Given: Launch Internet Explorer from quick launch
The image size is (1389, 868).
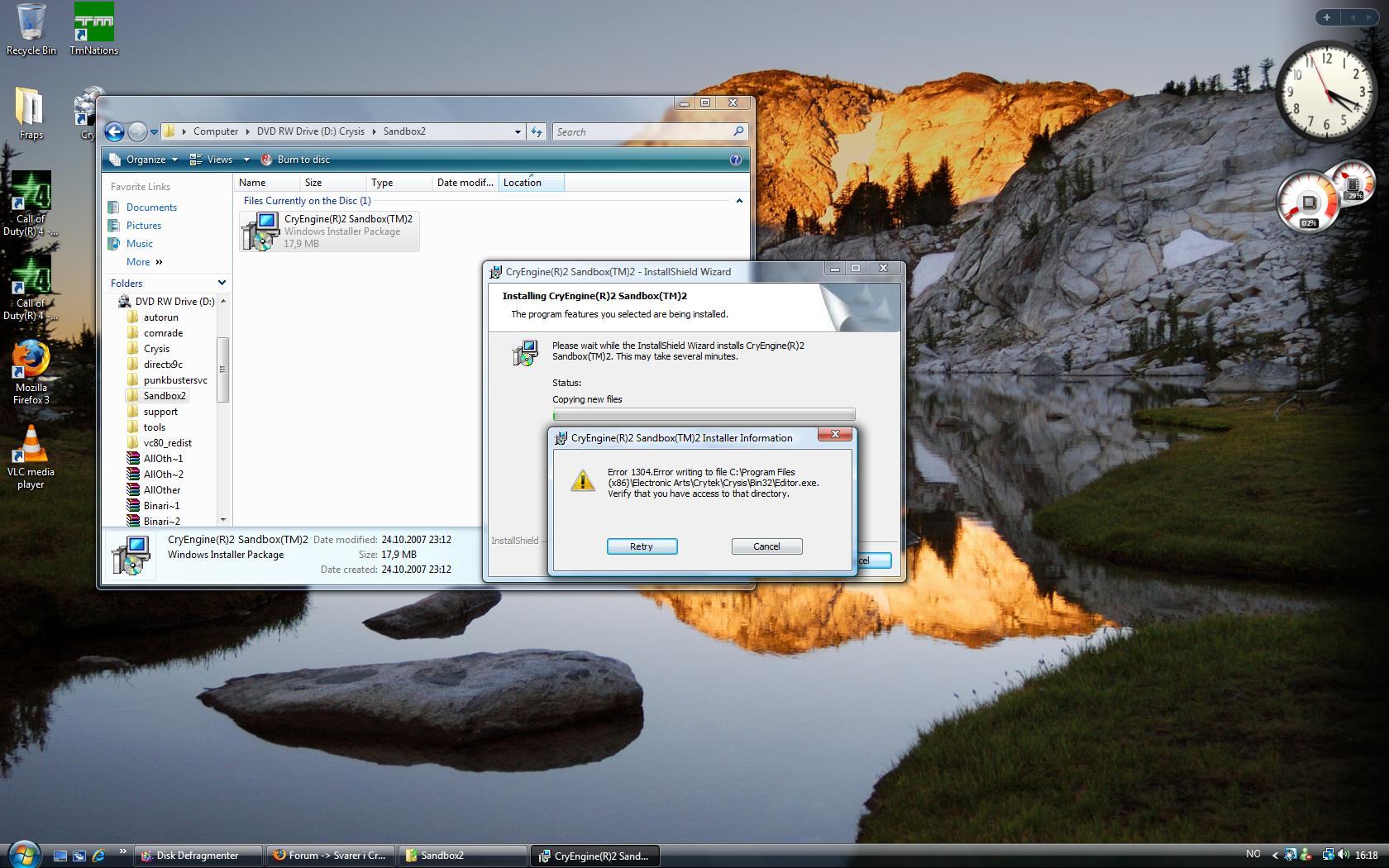Looking at the screenshot, I should 98,856.
